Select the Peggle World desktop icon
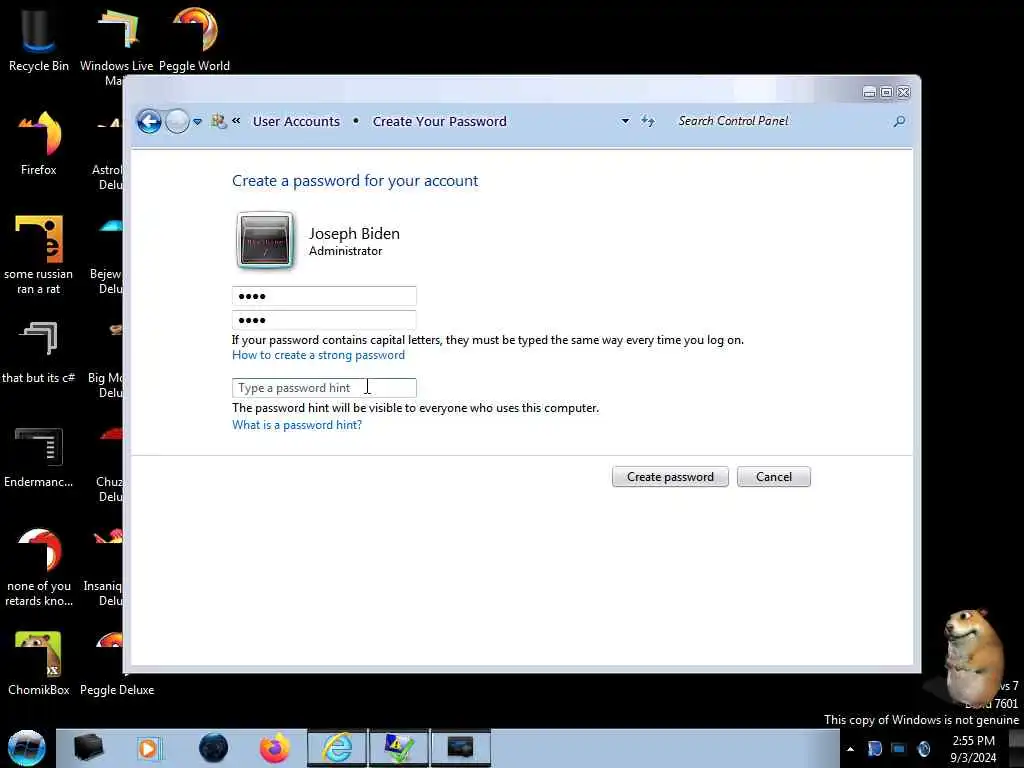This screenshot has width=1024, height=768. [195, 39]
